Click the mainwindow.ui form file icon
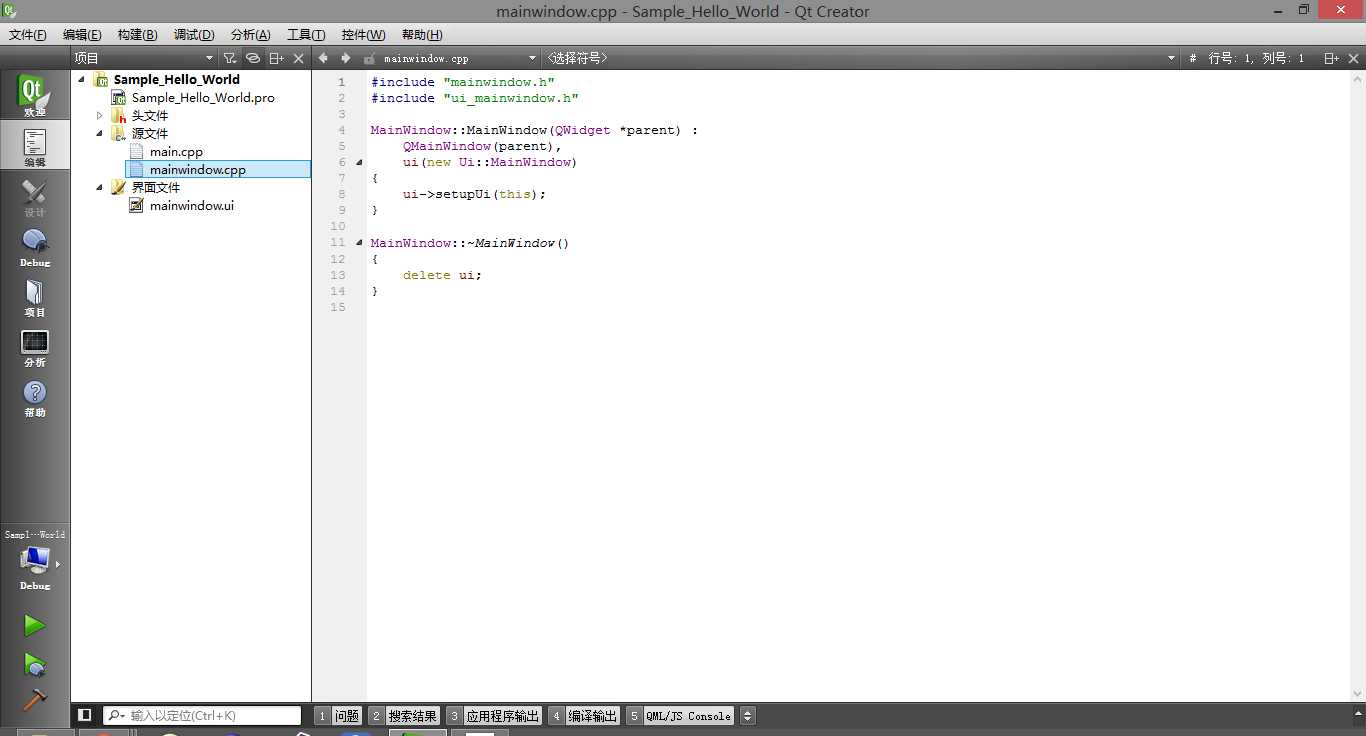 tap(137, 205)
